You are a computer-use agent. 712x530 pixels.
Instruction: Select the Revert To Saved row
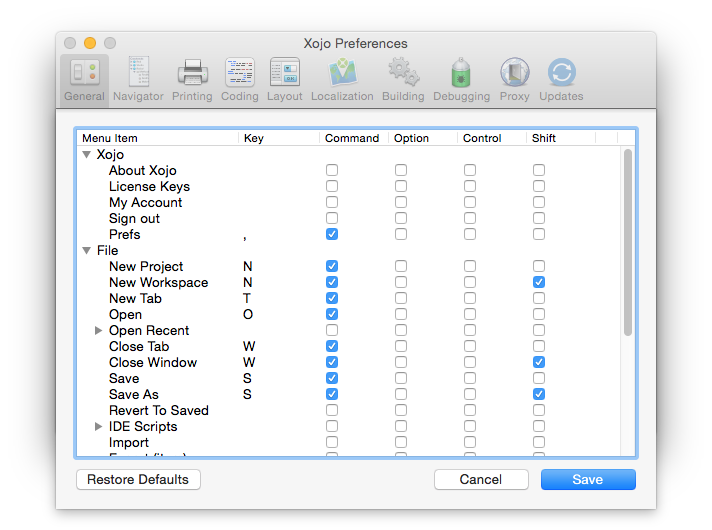tap(348, 410)
